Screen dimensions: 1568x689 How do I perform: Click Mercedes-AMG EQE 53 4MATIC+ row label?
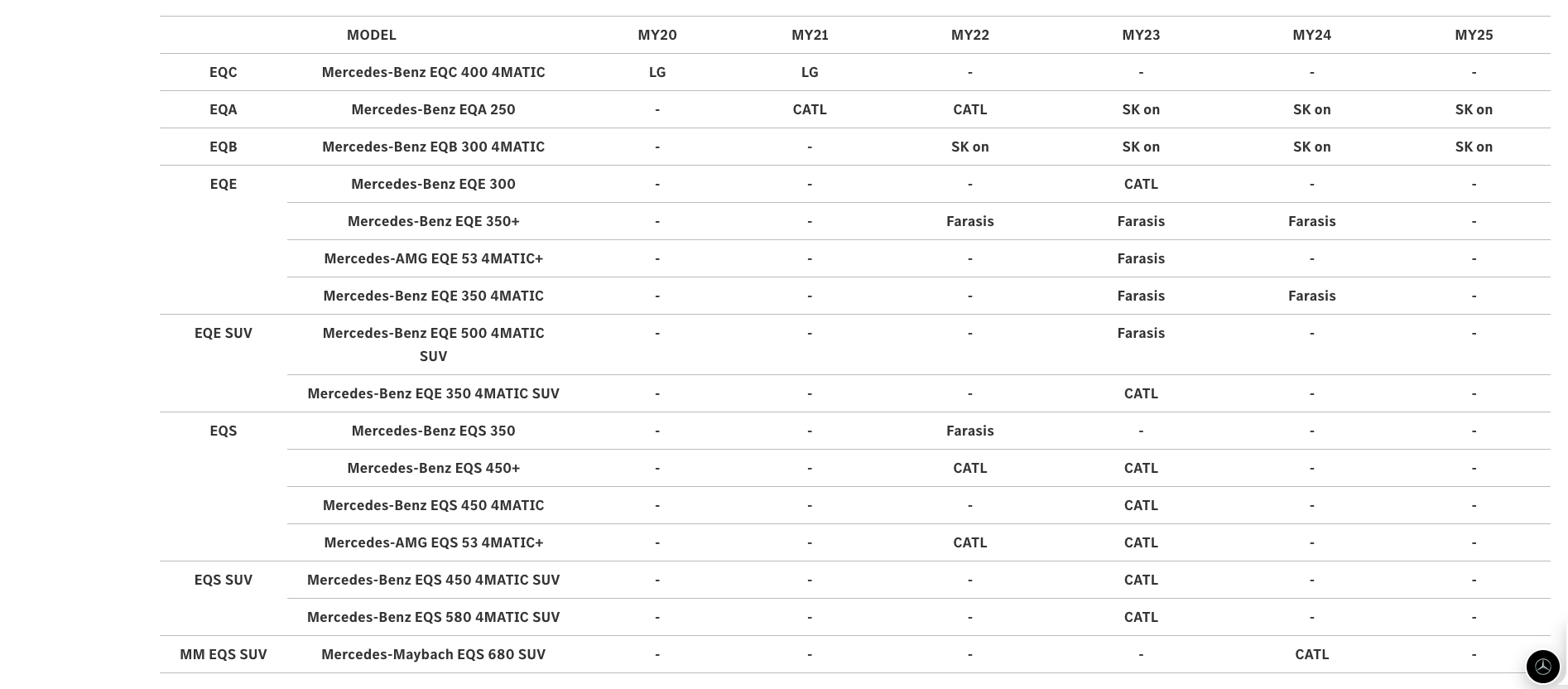coord(434,258)
